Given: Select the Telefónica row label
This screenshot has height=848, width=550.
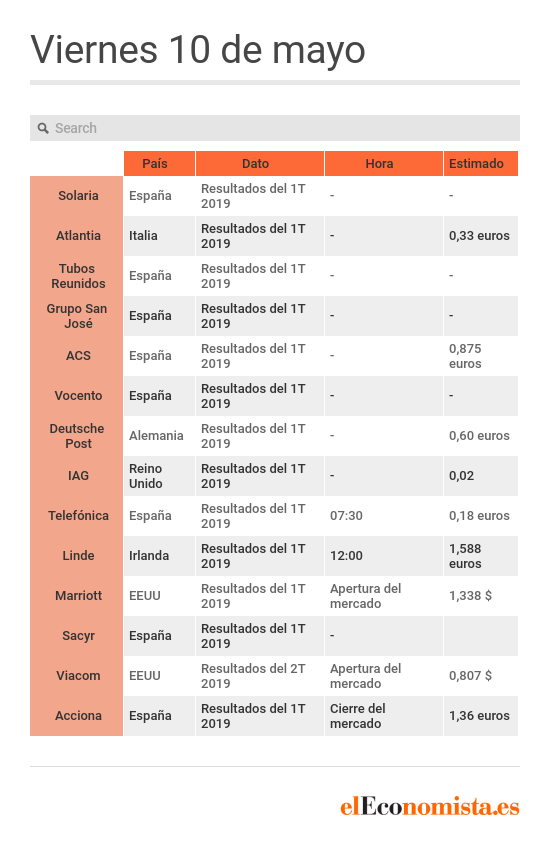Looking at the screenshot, I should 77,516.
